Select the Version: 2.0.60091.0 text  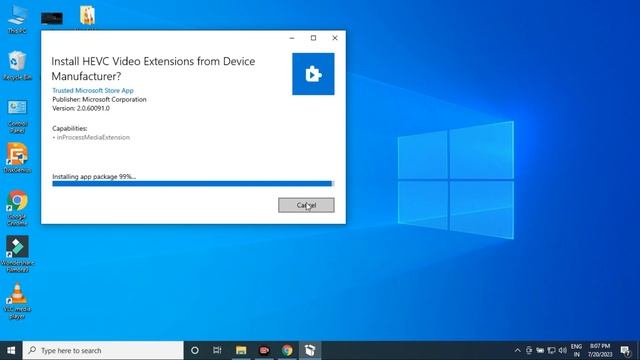[81, 108]
